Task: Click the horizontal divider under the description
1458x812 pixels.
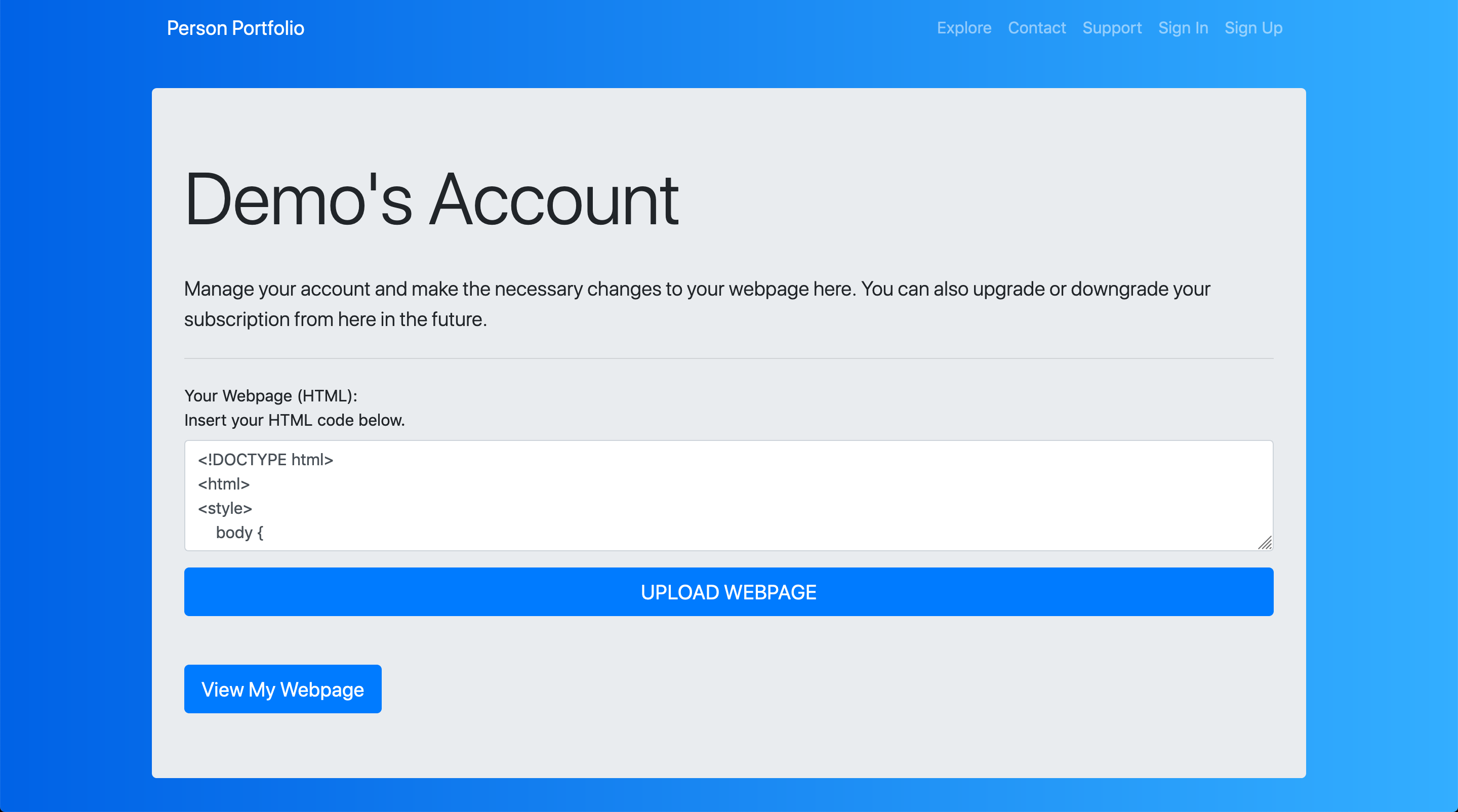Action: click(728, 358)
